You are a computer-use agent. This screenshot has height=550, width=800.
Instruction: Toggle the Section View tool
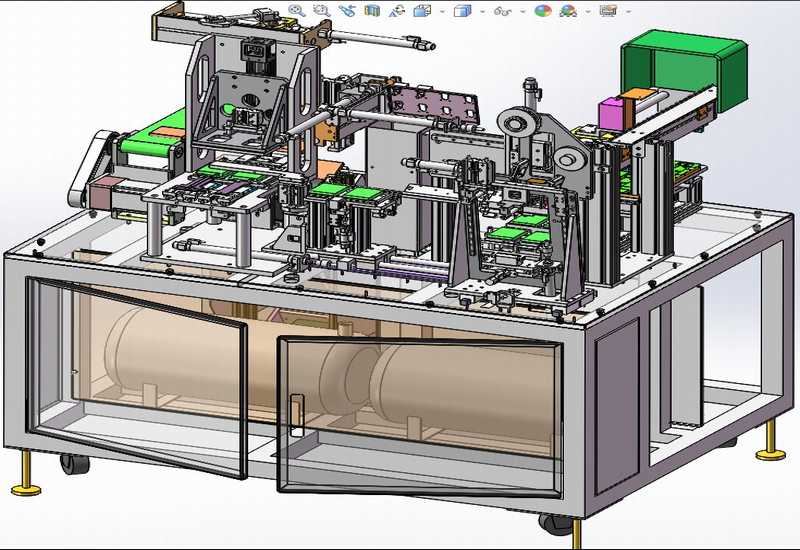click(x=372, y=11)
